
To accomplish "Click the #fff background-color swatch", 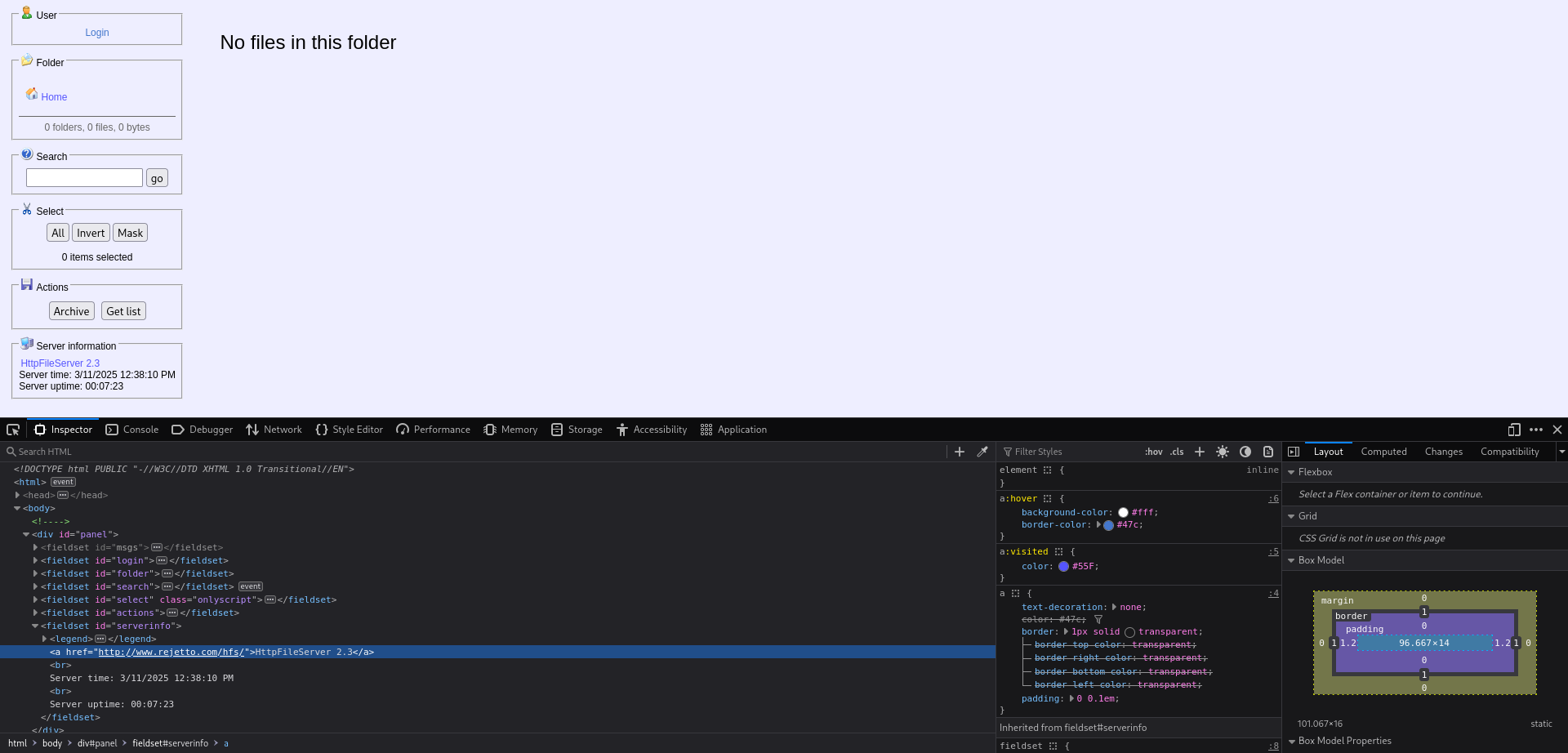I will pos(1123,513).
